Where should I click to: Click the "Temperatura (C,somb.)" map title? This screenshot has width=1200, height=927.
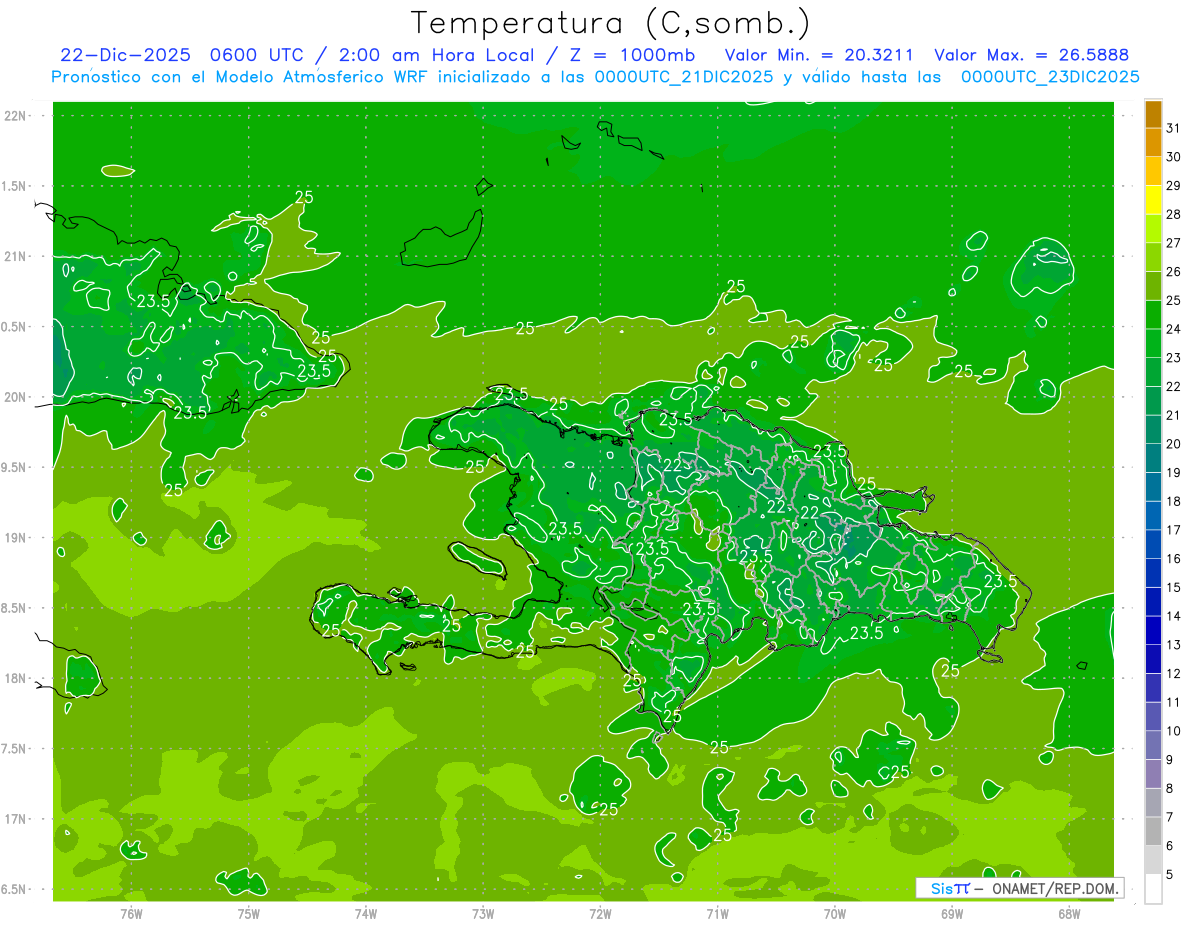point(610,23)
